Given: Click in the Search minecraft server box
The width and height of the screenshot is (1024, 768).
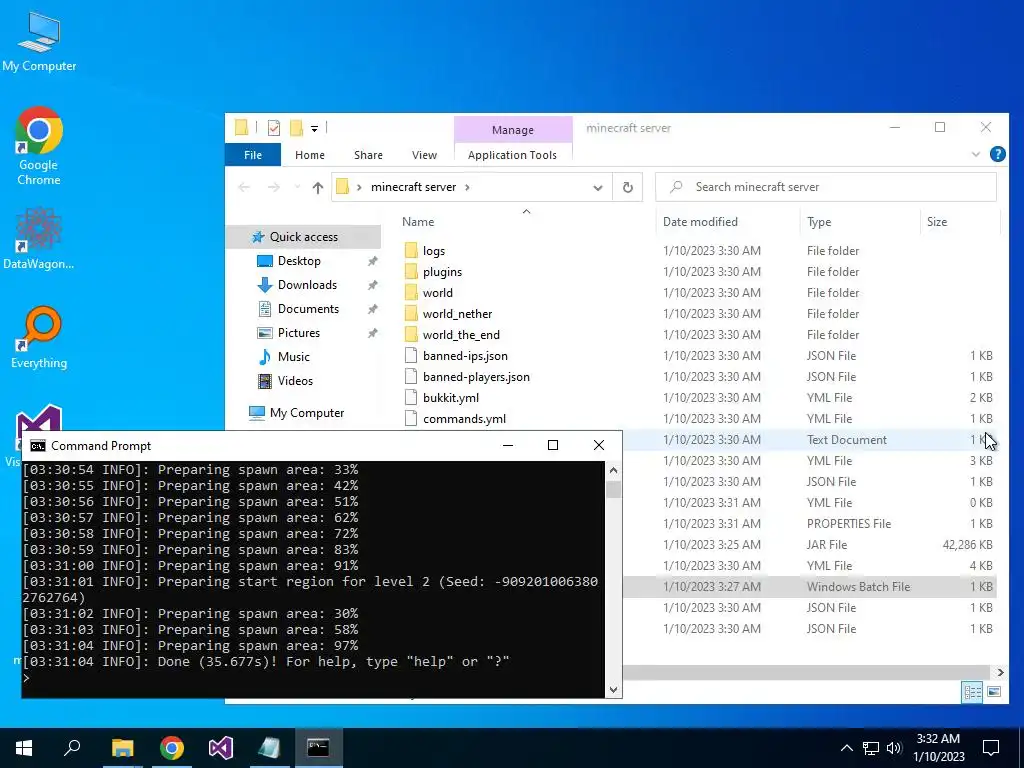Looking at the screenshot, I should pos(825,187).
